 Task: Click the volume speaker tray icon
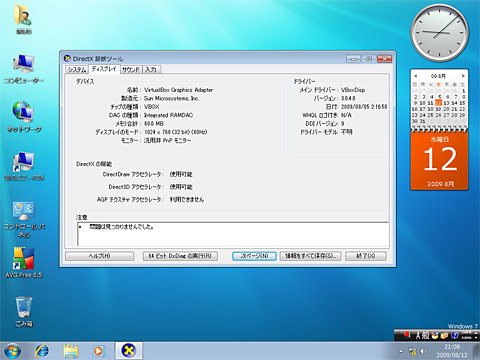click(423, 351)
